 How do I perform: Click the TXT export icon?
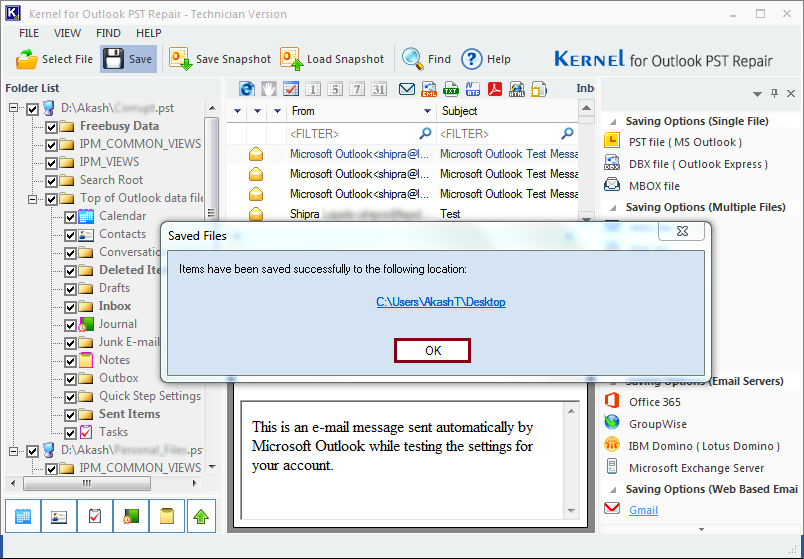coord(451,89)
